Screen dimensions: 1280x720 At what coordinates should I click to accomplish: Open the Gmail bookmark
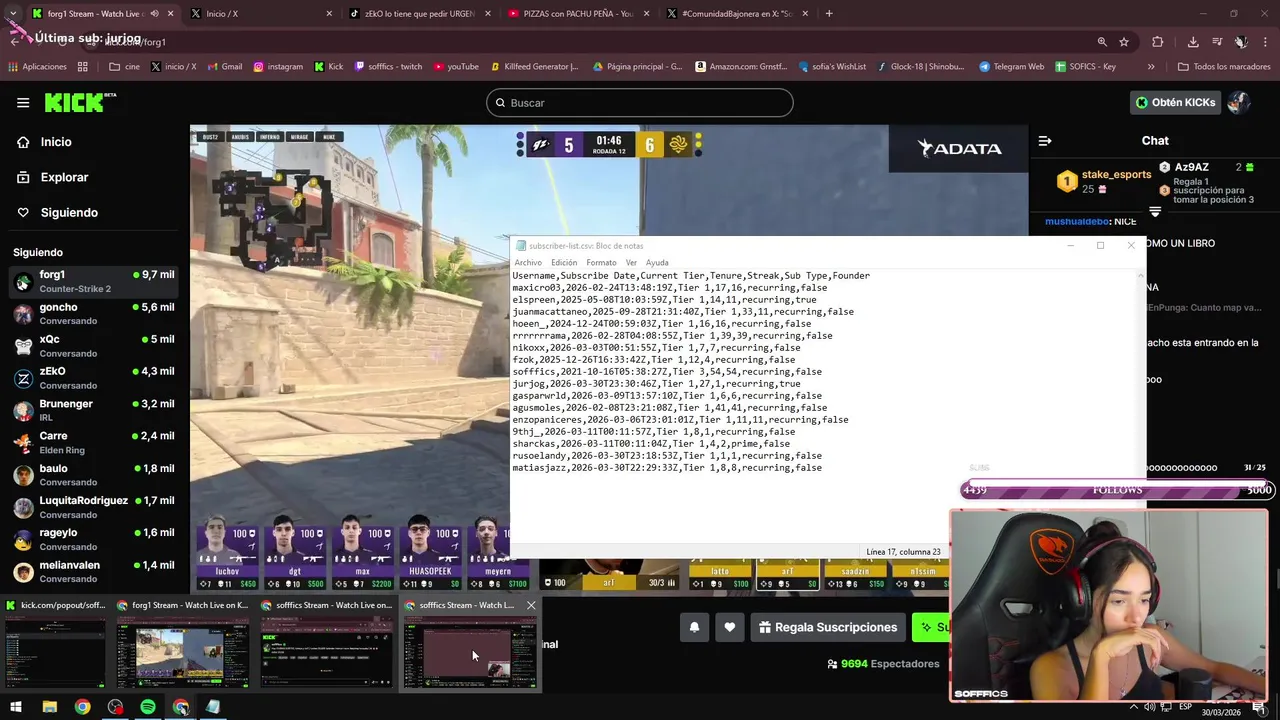tap(225, 67)
